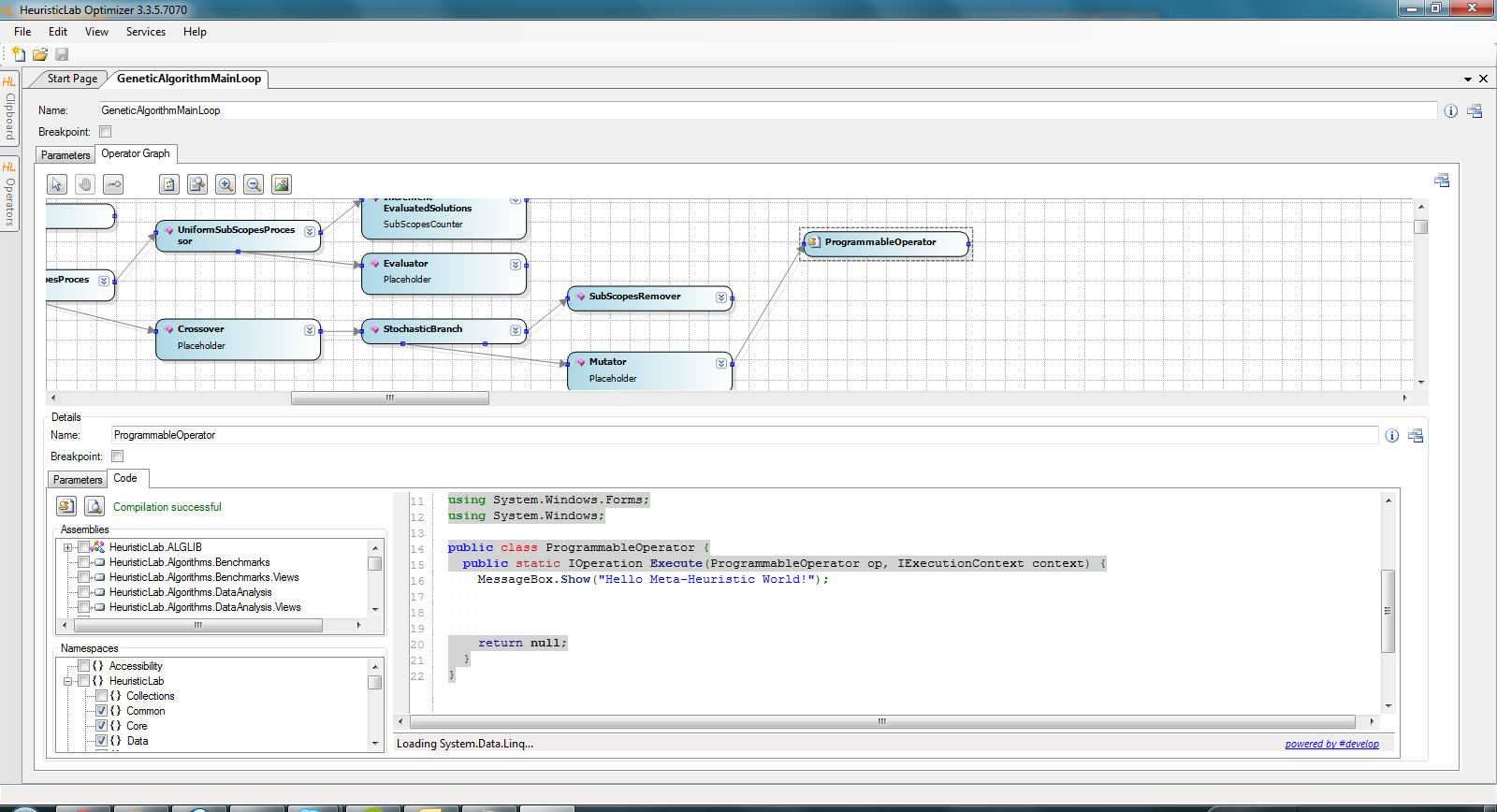Click the windows icon in Details section
The height and width of the screenshot is (812, 1497).
click(1416, 435)
